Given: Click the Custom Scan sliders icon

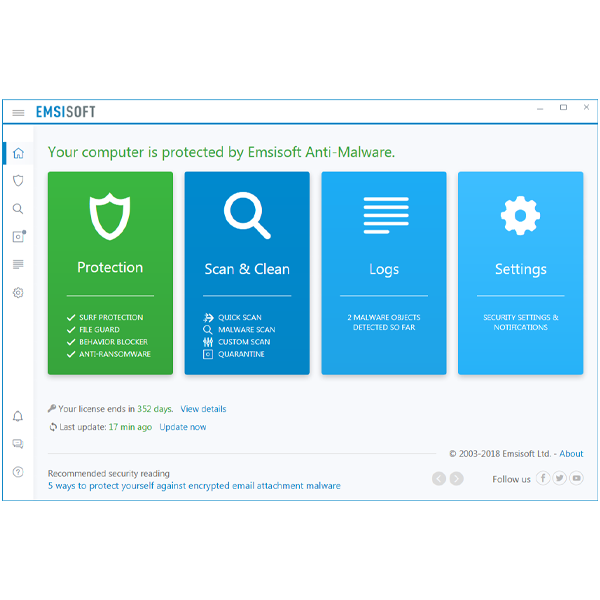Looking at the screenshot, I should (x=208, y=342).
